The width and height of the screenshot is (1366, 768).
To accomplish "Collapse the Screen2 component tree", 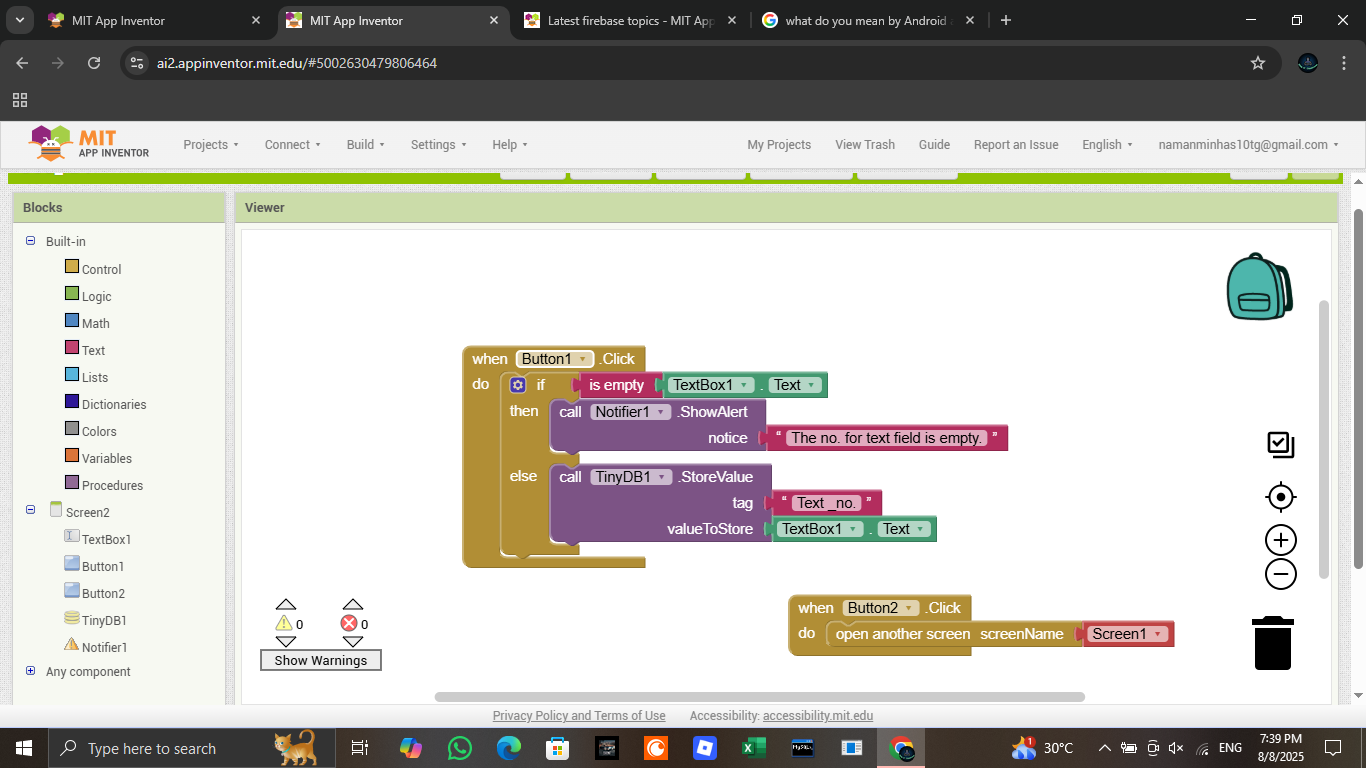I will click(31, 510).
